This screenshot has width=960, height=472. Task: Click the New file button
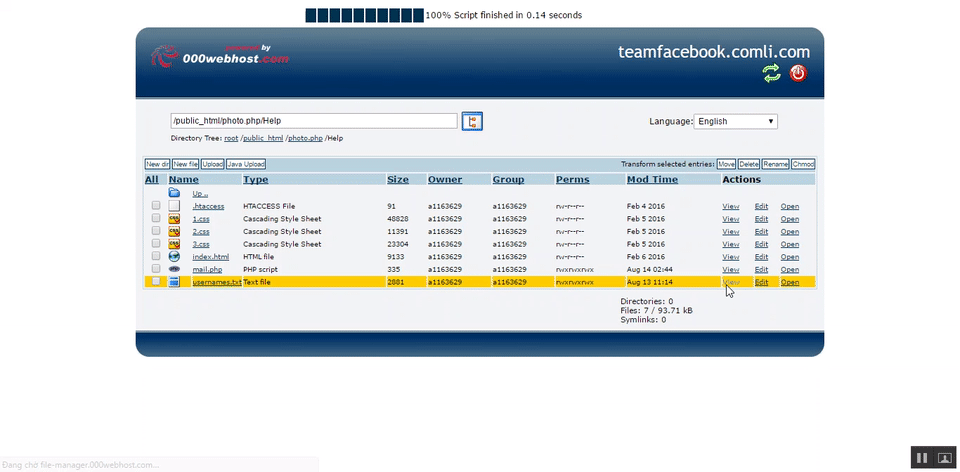pos(185,164)
